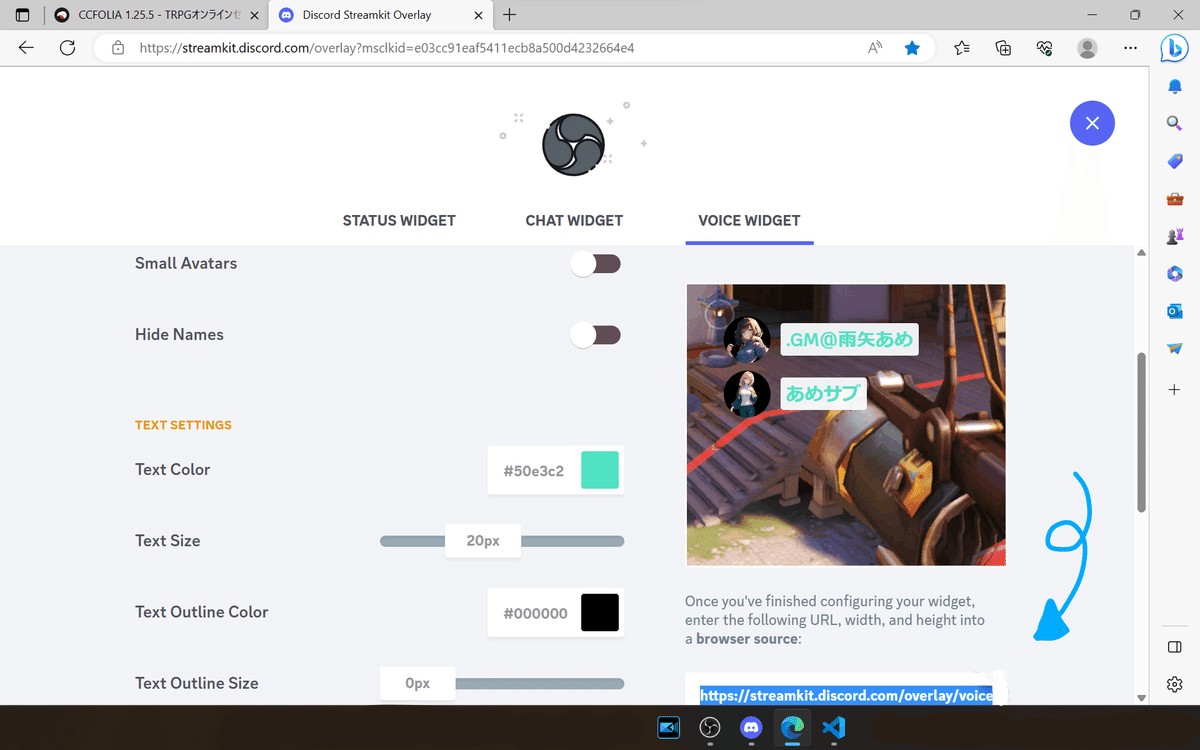
Task: Add a sidebar app with the plus icon
Action: (x=1175, y=389)
